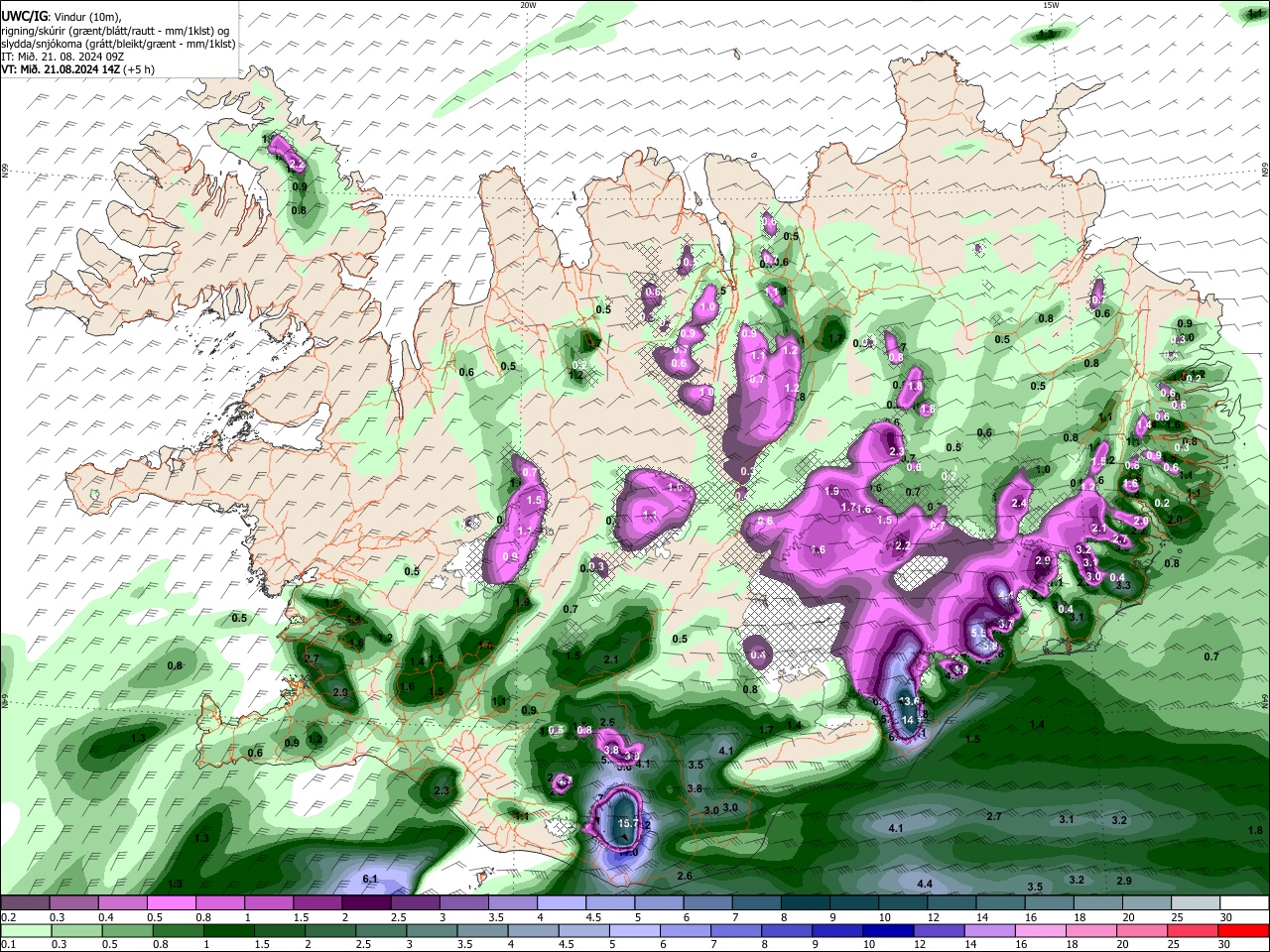Image resolution: width=1270 pixels, height=952 pixels.
Task: Select the white above-30 swatch in upper scale
Action: pyautogui.click(x=1245, y=903)
